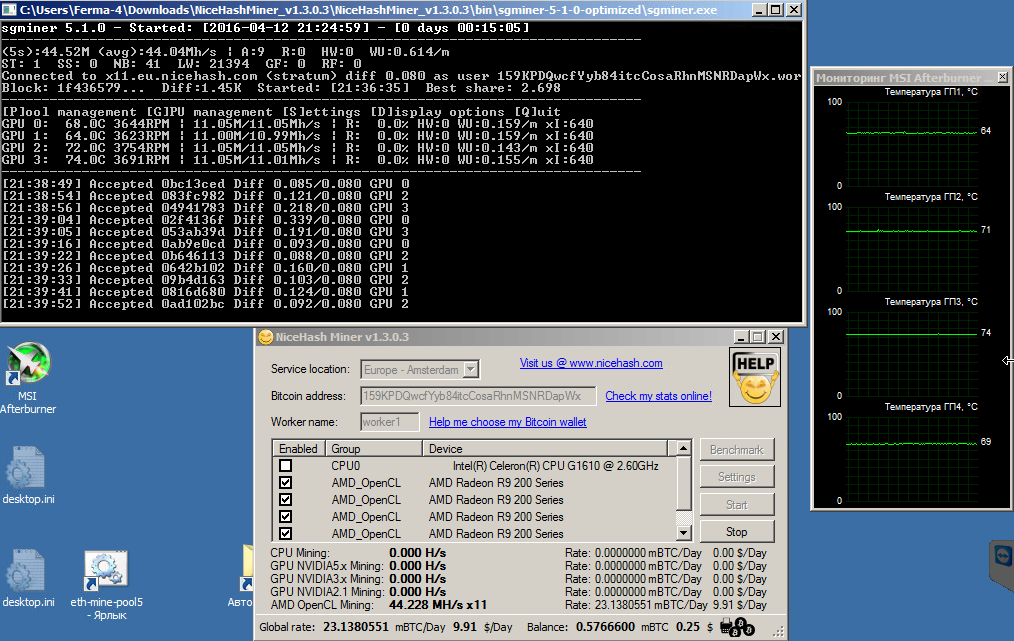
Task: Click the 'Температура ГП3, °C' graph label
Action: (931, 301)
